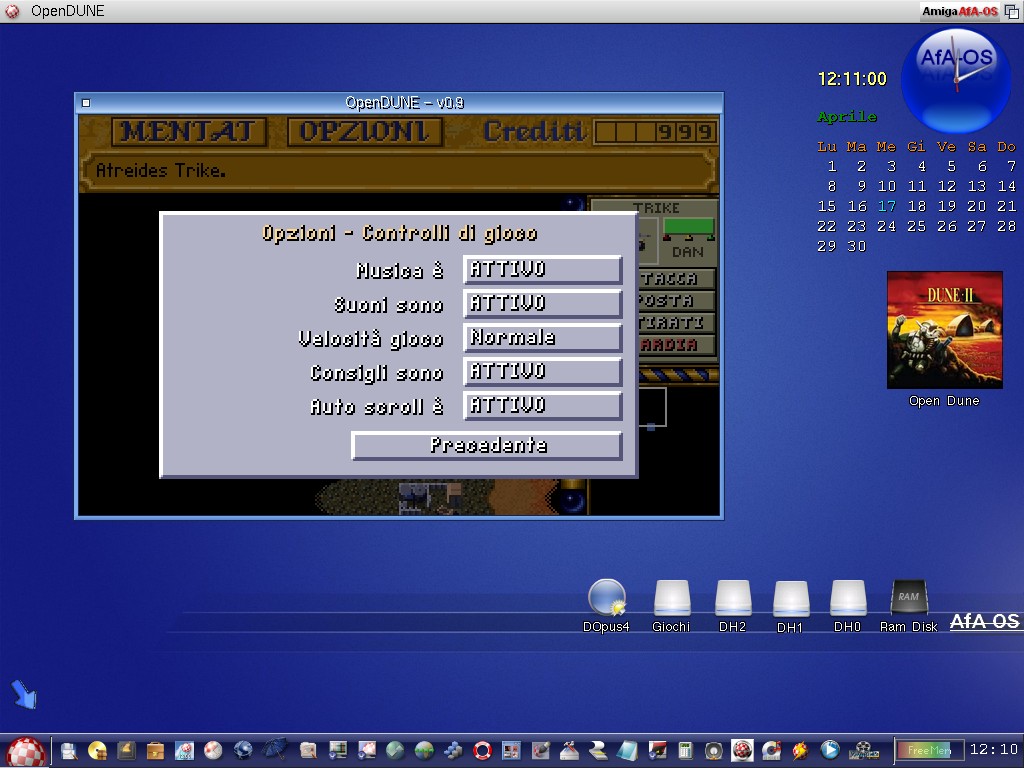Click the FreeMem memory gauge
1024x768 pixels.
[929, 750]
